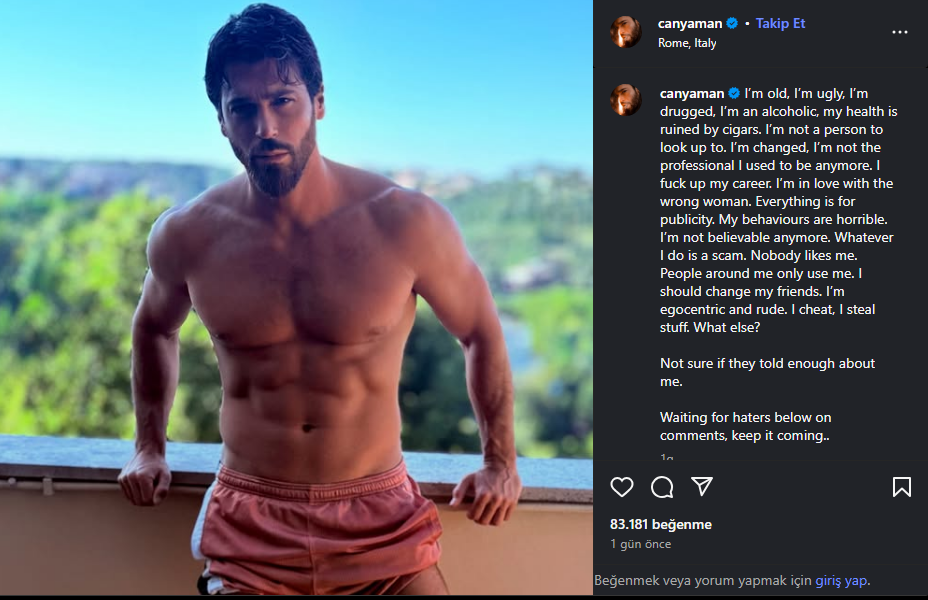
Task: Click the 'Waiting for haters' caption paragraph
Action: (x=745, y=426)
